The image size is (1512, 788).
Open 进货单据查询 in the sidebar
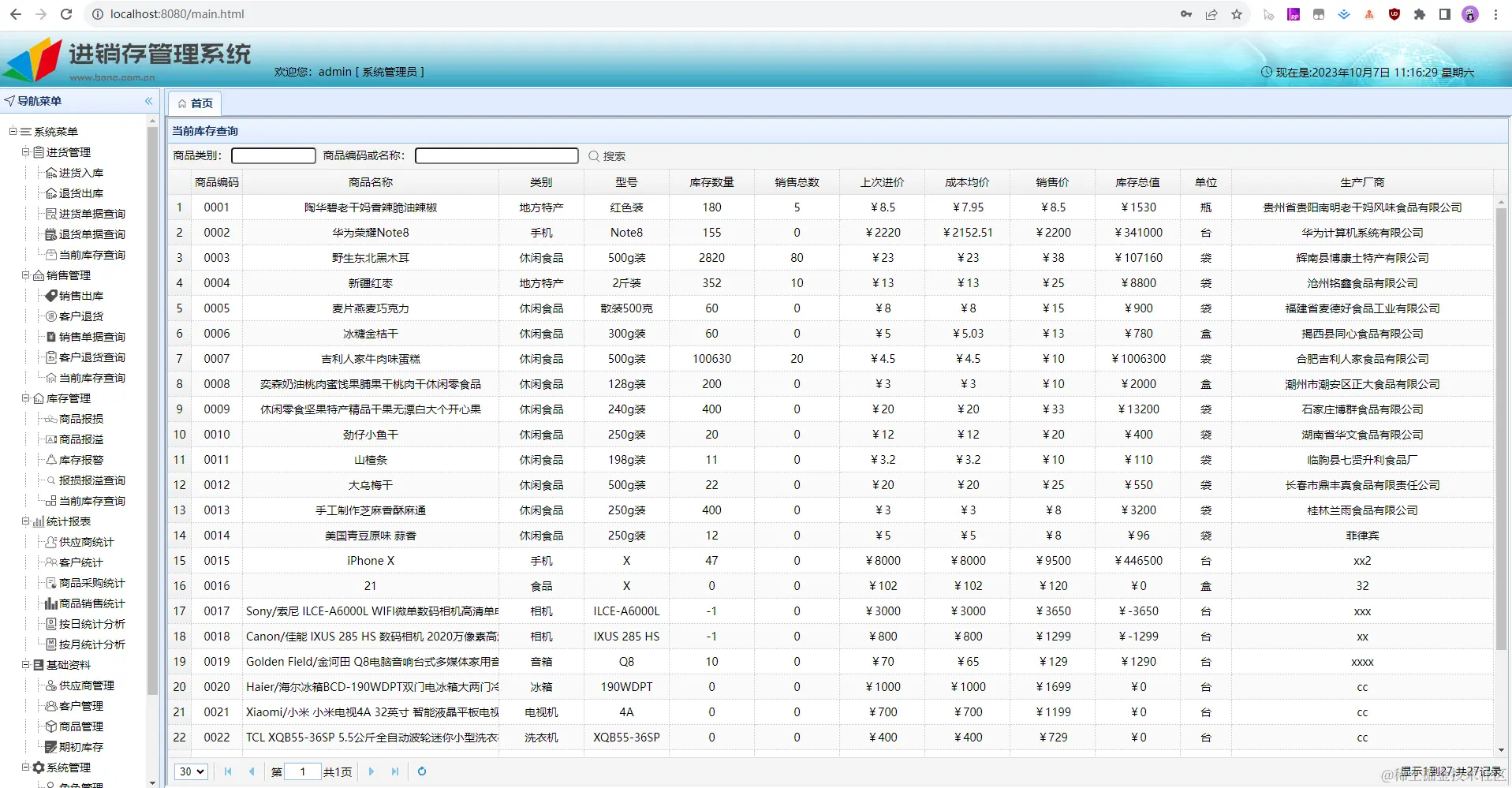(x=91, y=214)
